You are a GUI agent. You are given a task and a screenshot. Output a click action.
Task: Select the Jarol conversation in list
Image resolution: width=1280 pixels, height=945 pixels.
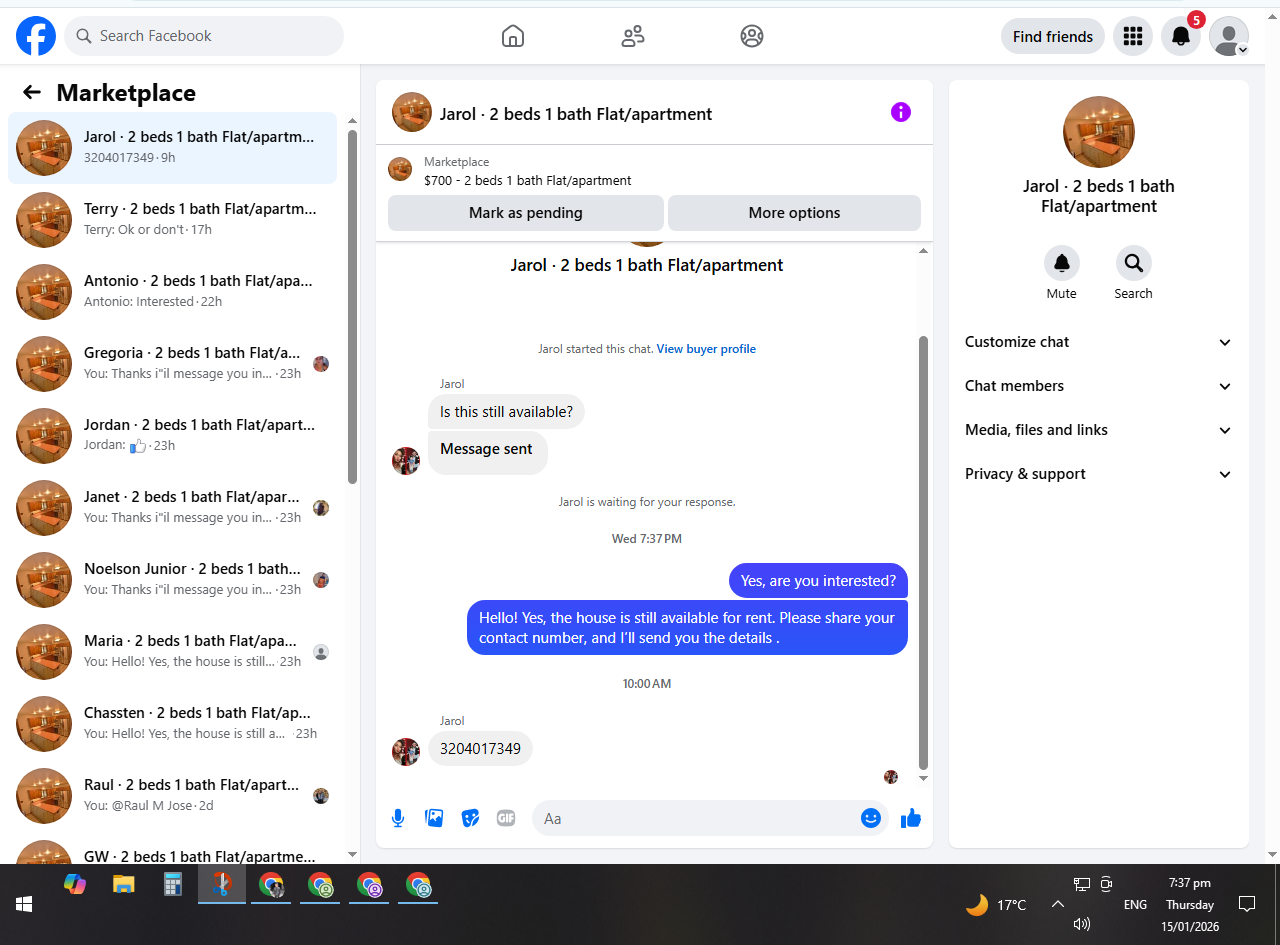(x=172, y=148)
